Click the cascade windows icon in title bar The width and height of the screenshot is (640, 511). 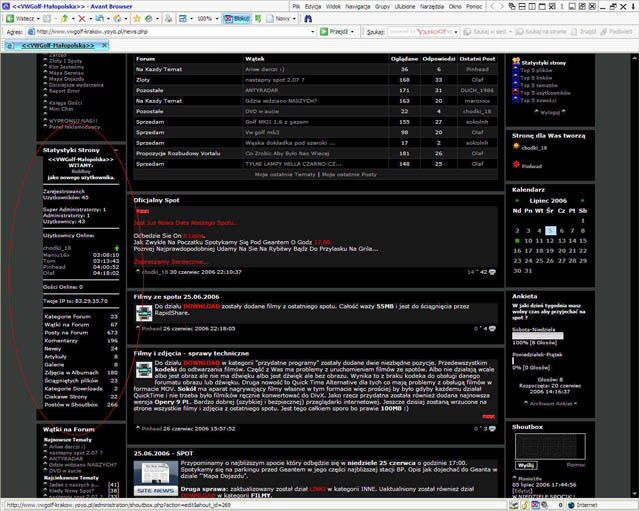[x=512, y=7]
